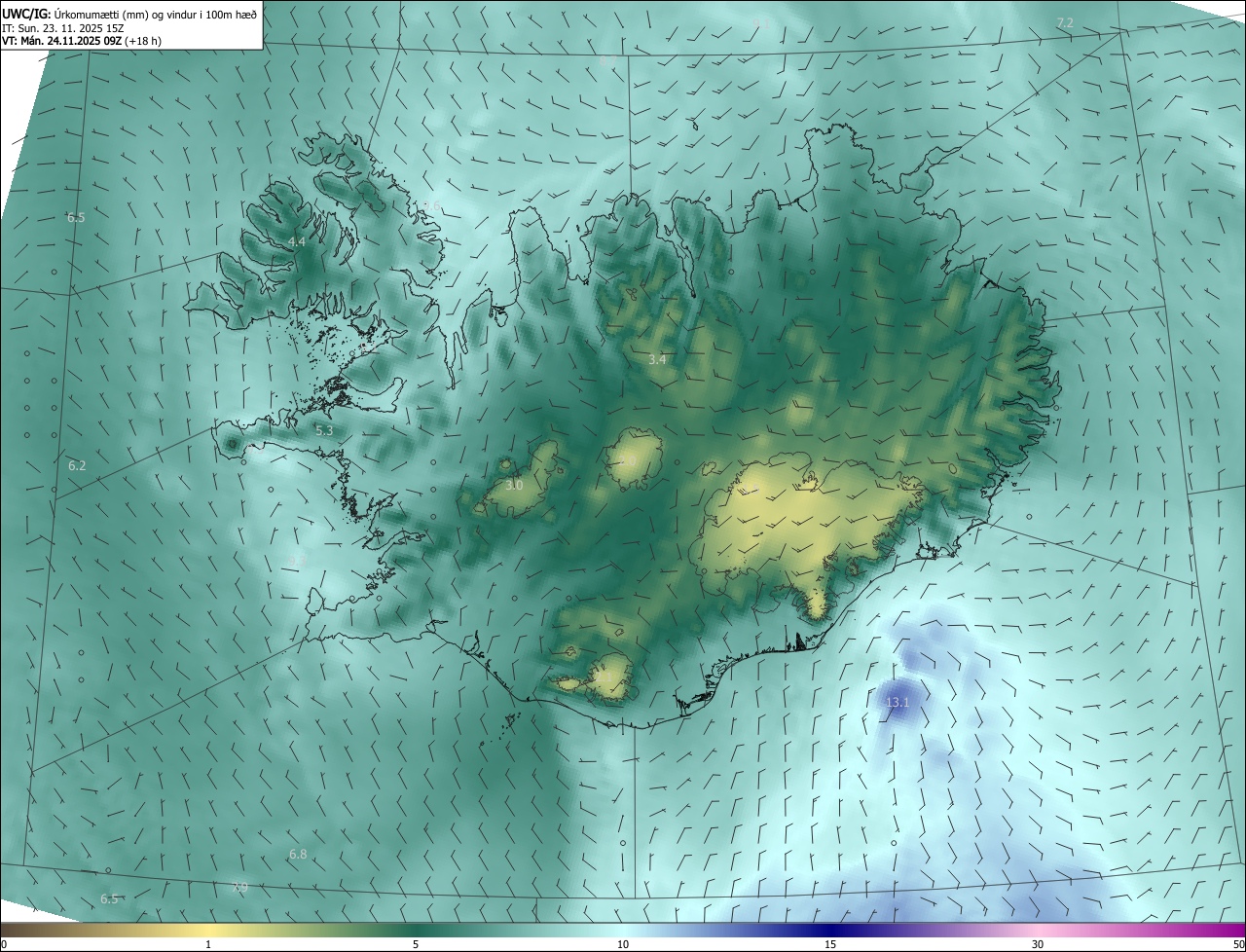The height and width of the screenshot is (952, 1246).
Task: Click the 4.4 value label on the Westfjords
Action: tap(296, 241)
